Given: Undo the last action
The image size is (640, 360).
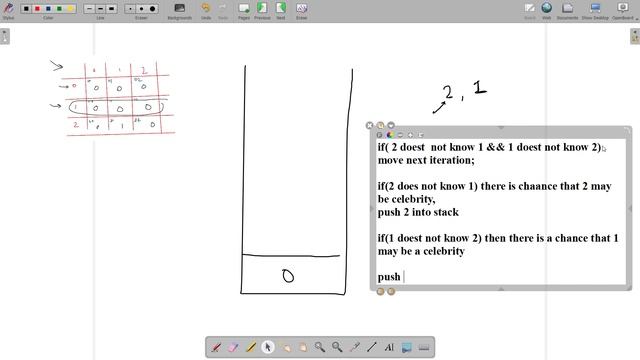Looking at the screenshot, I should [206, 11].
